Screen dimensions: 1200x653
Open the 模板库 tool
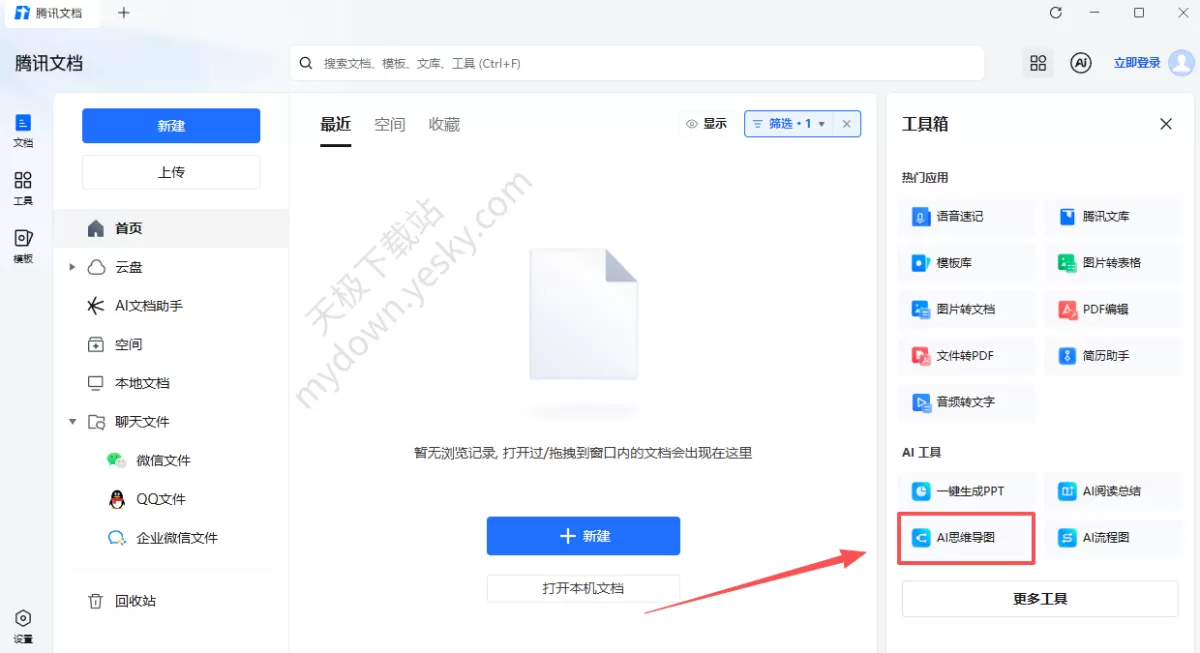point(968,262)
